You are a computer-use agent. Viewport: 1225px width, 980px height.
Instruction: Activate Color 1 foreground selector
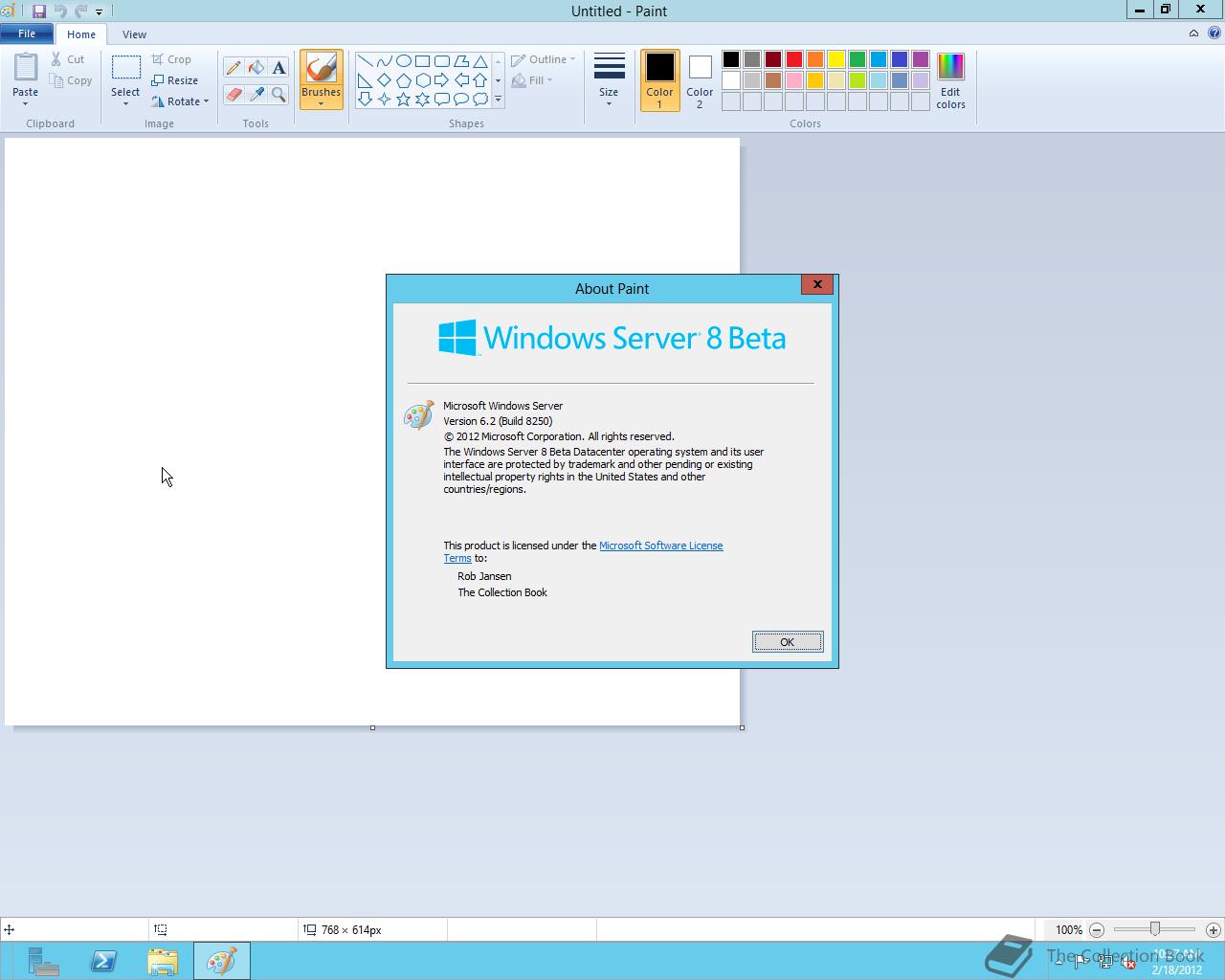pyautogui.click(x=659, y=79)
